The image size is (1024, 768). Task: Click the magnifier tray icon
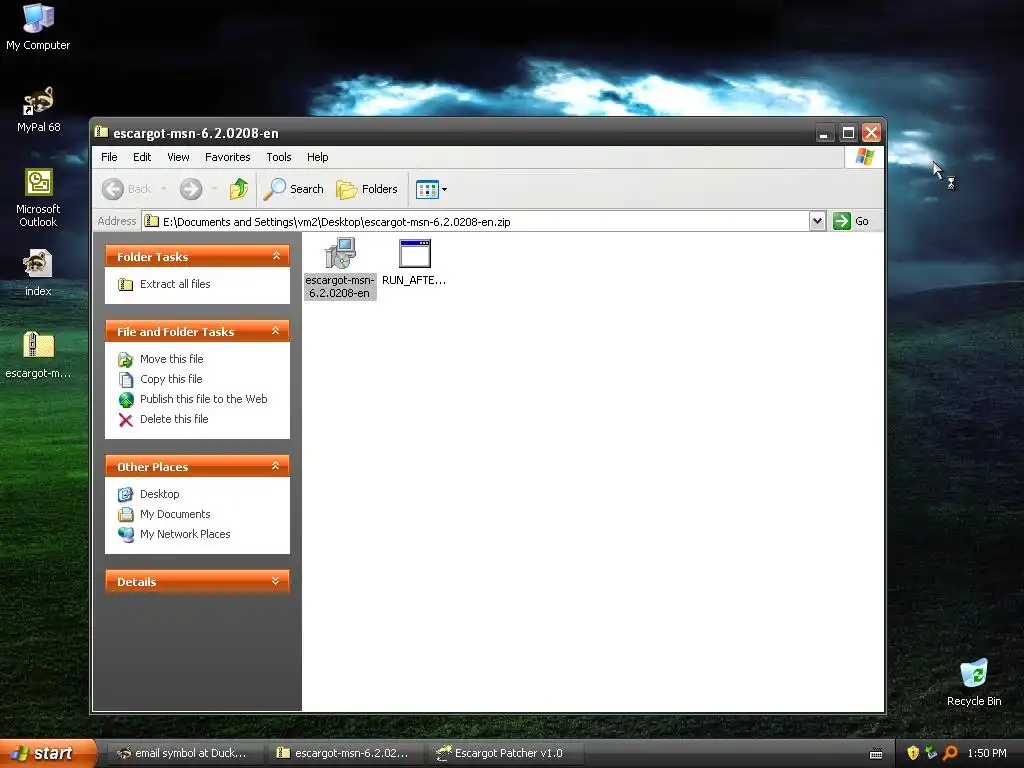point(950,753)
